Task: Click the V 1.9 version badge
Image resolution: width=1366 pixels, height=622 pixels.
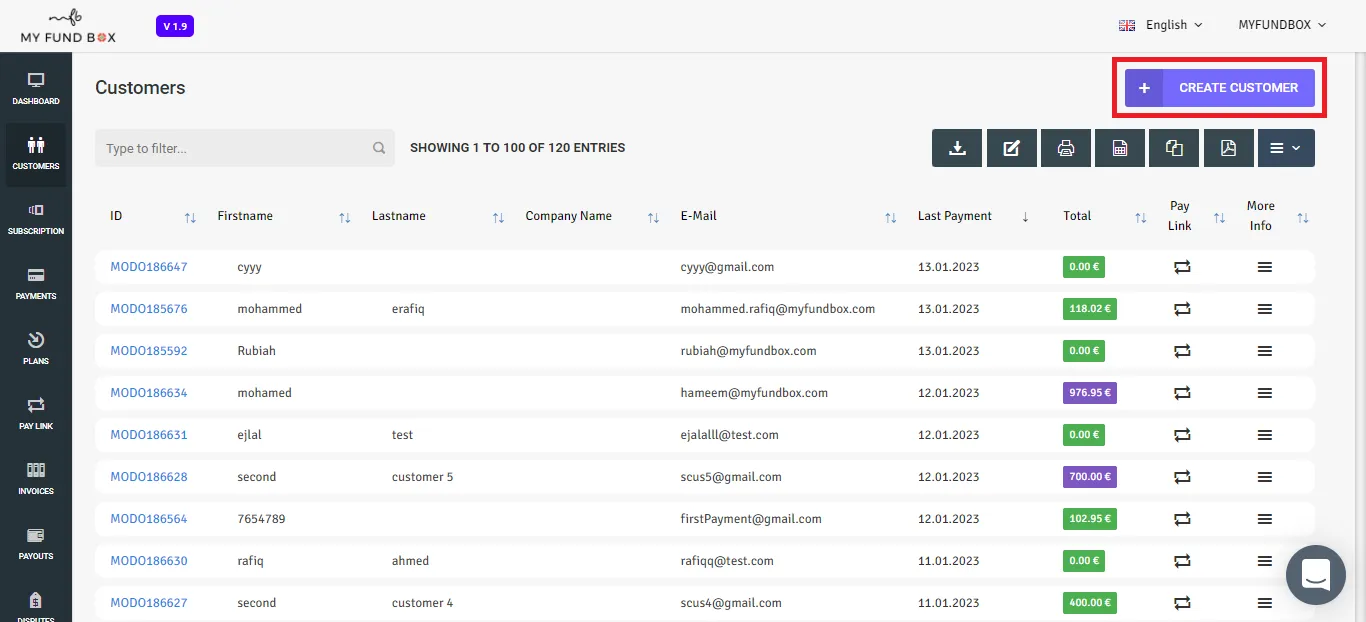Action: coord(175,26)
